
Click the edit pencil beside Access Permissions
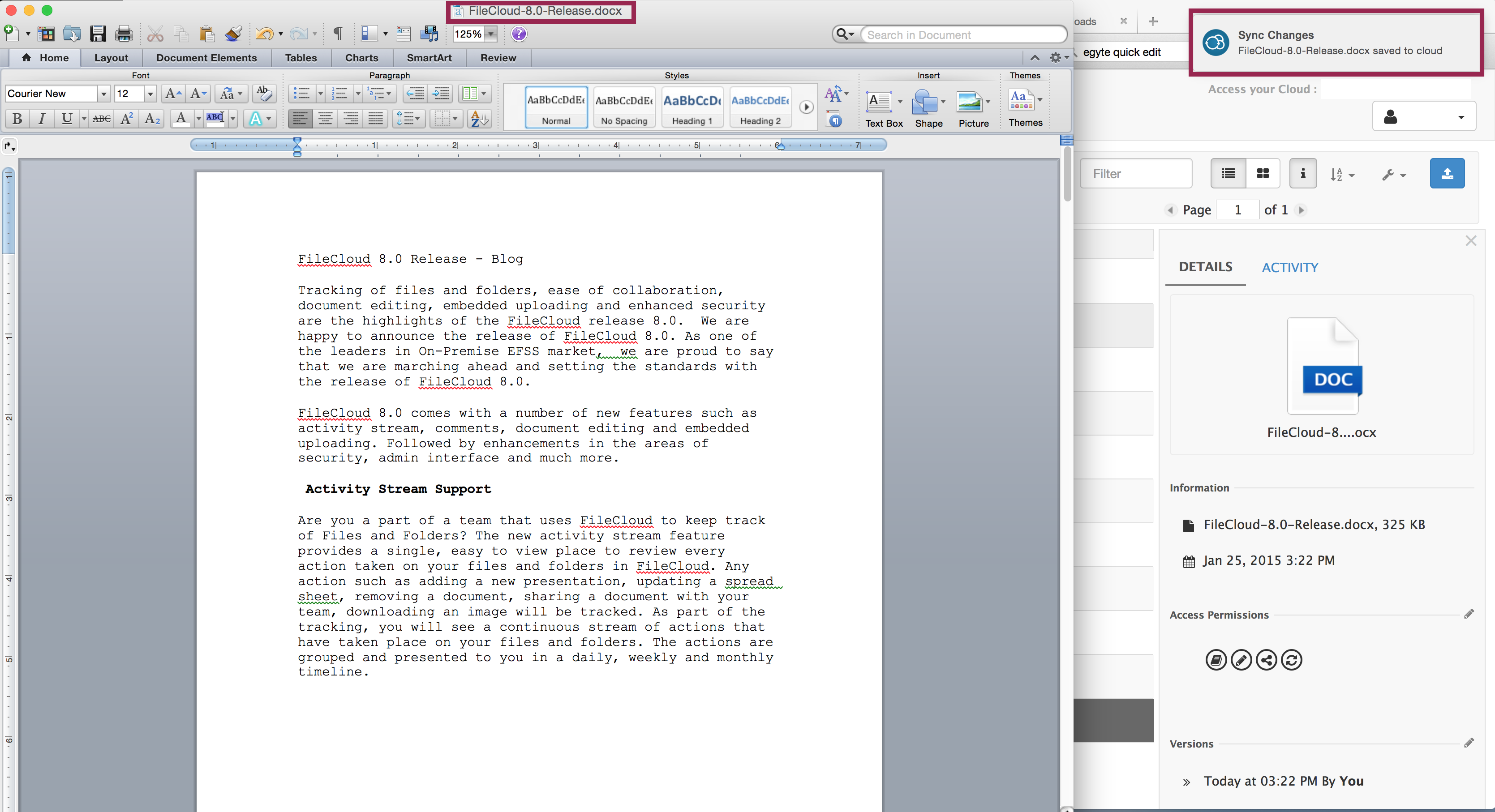1468,614
